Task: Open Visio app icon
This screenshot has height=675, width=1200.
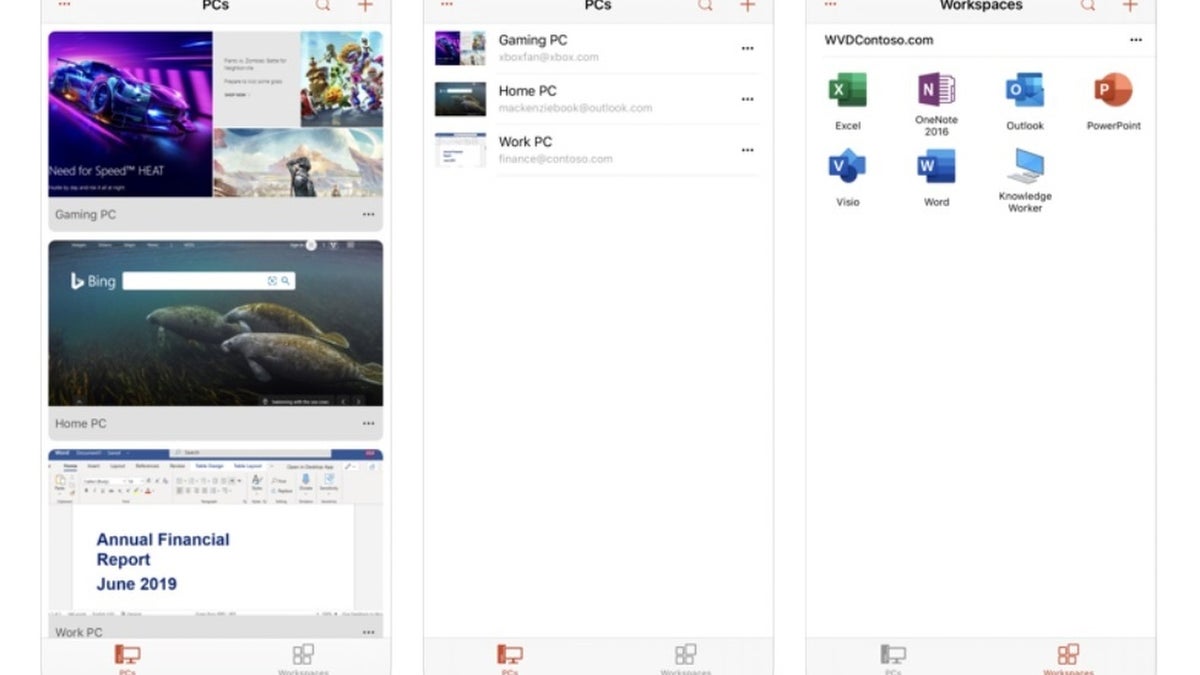Action: pyautogui.click(x=847, y=166)
